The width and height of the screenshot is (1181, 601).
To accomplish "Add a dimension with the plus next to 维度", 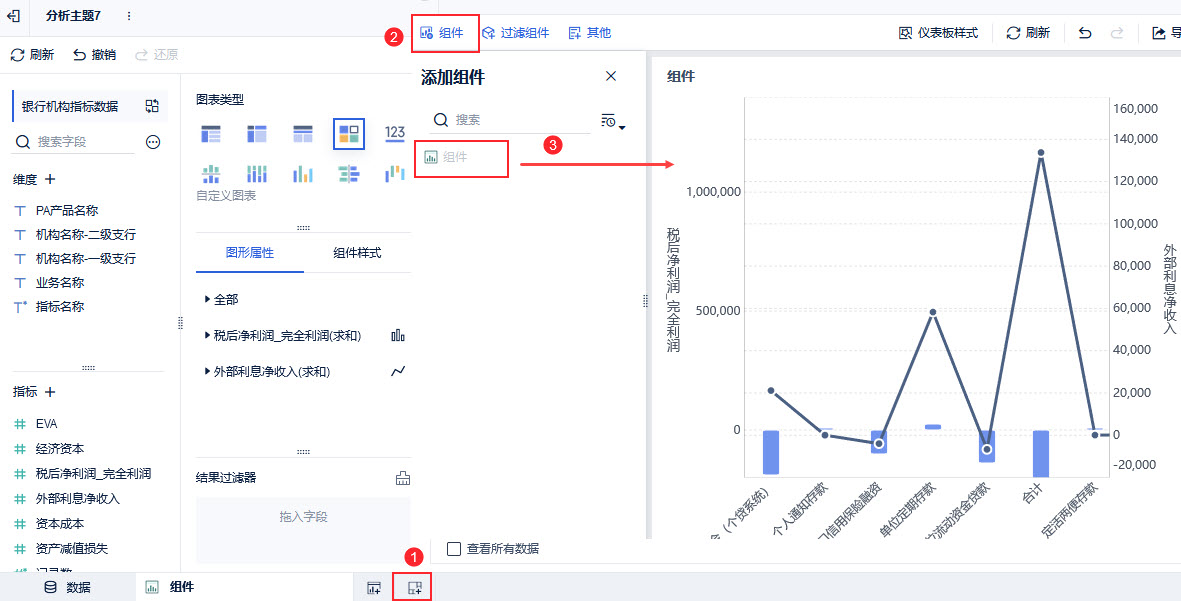I will click(x=50, y=179).
